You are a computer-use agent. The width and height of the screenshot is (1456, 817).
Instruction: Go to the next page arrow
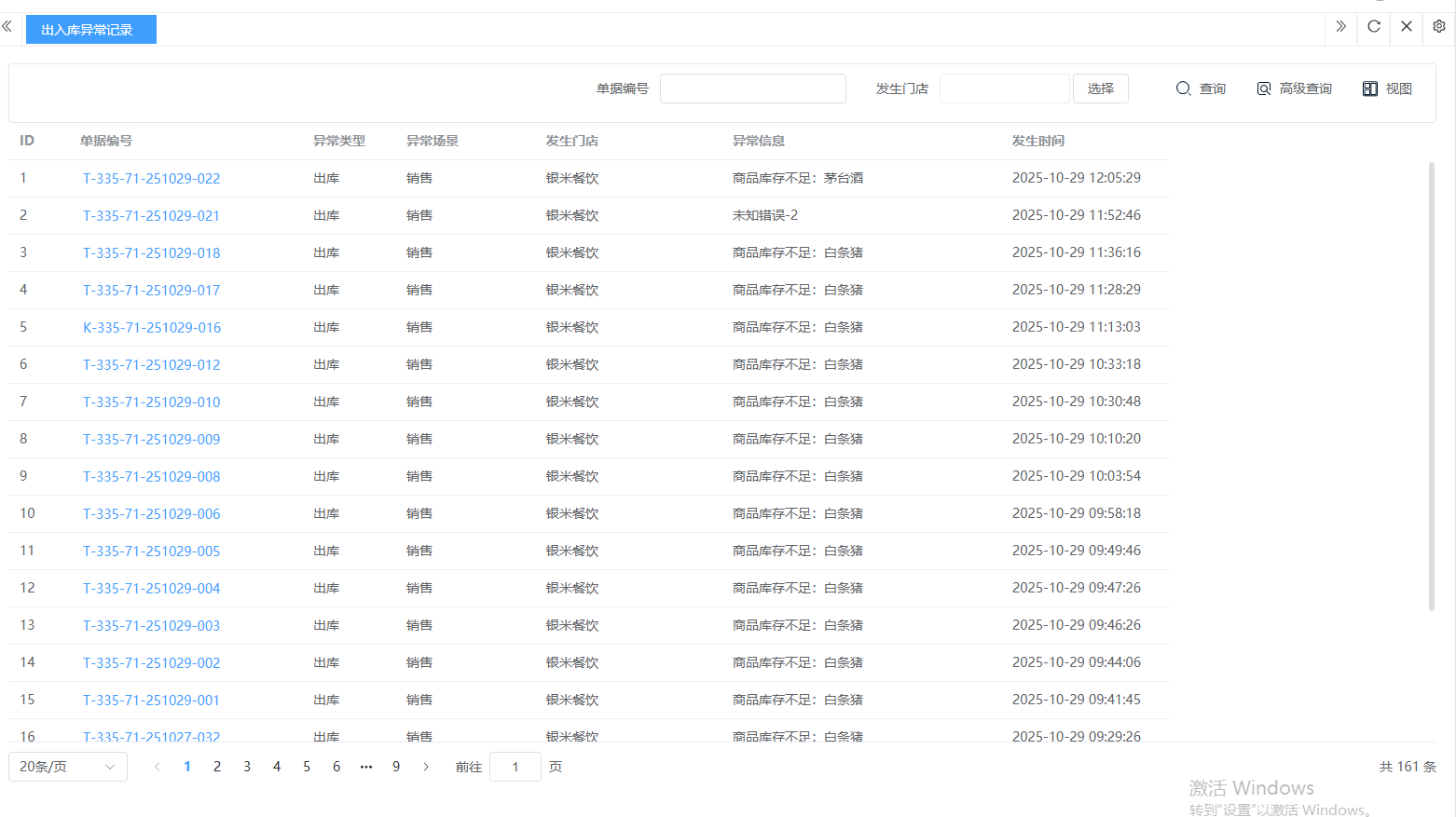426,767
